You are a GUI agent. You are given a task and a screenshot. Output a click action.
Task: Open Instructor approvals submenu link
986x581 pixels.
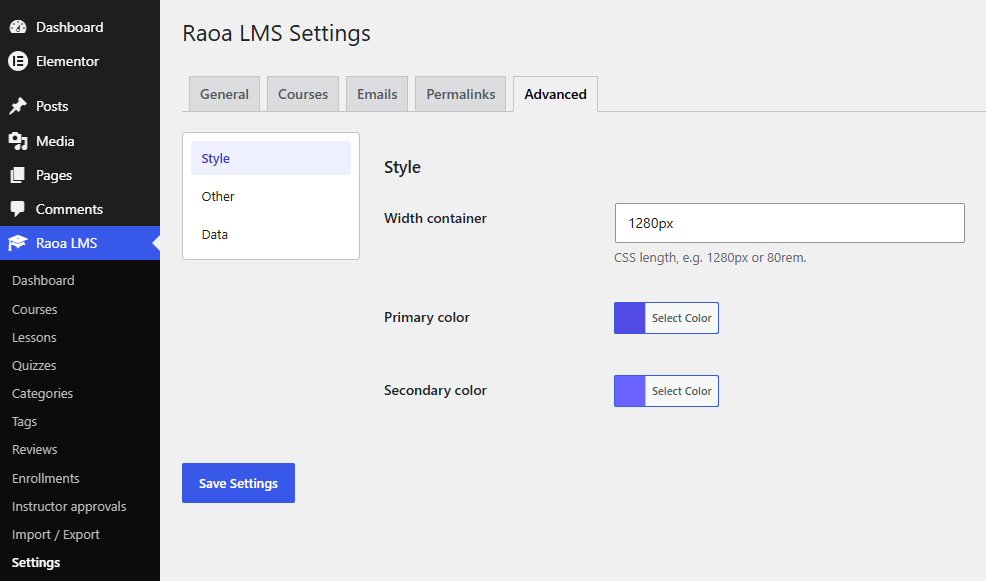point(69,506)
